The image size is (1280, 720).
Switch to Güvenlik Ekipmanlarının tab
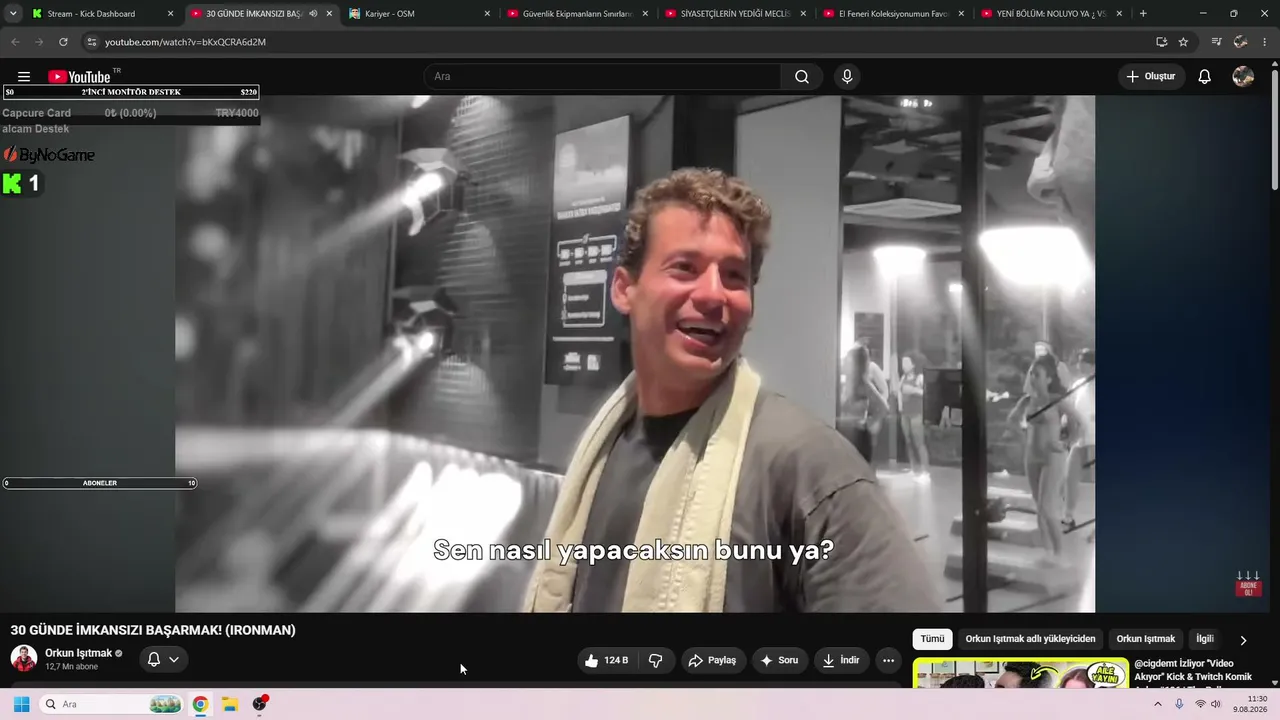(578, 14)
